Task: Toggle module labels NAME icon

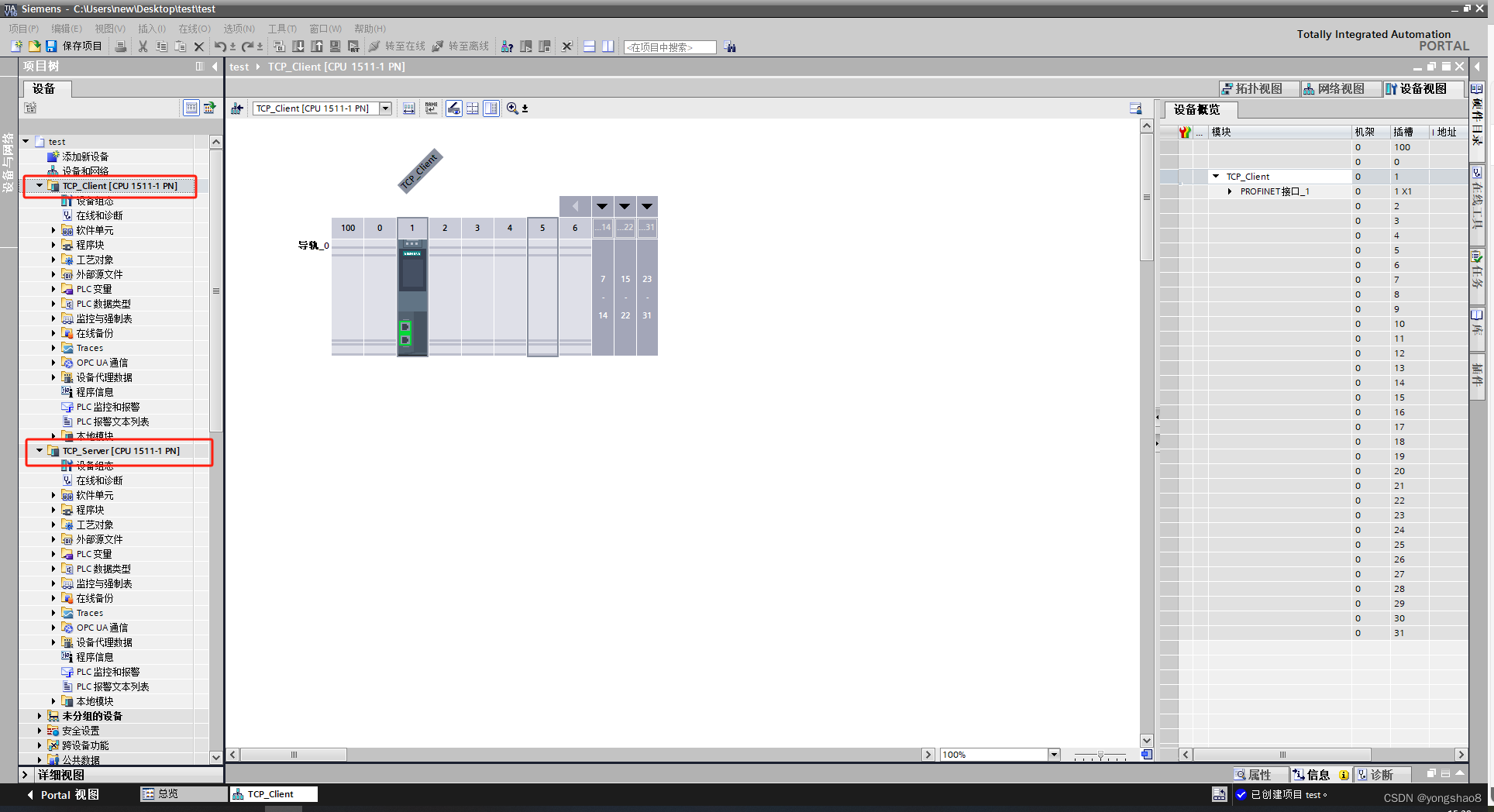Action: pos(432,108)
